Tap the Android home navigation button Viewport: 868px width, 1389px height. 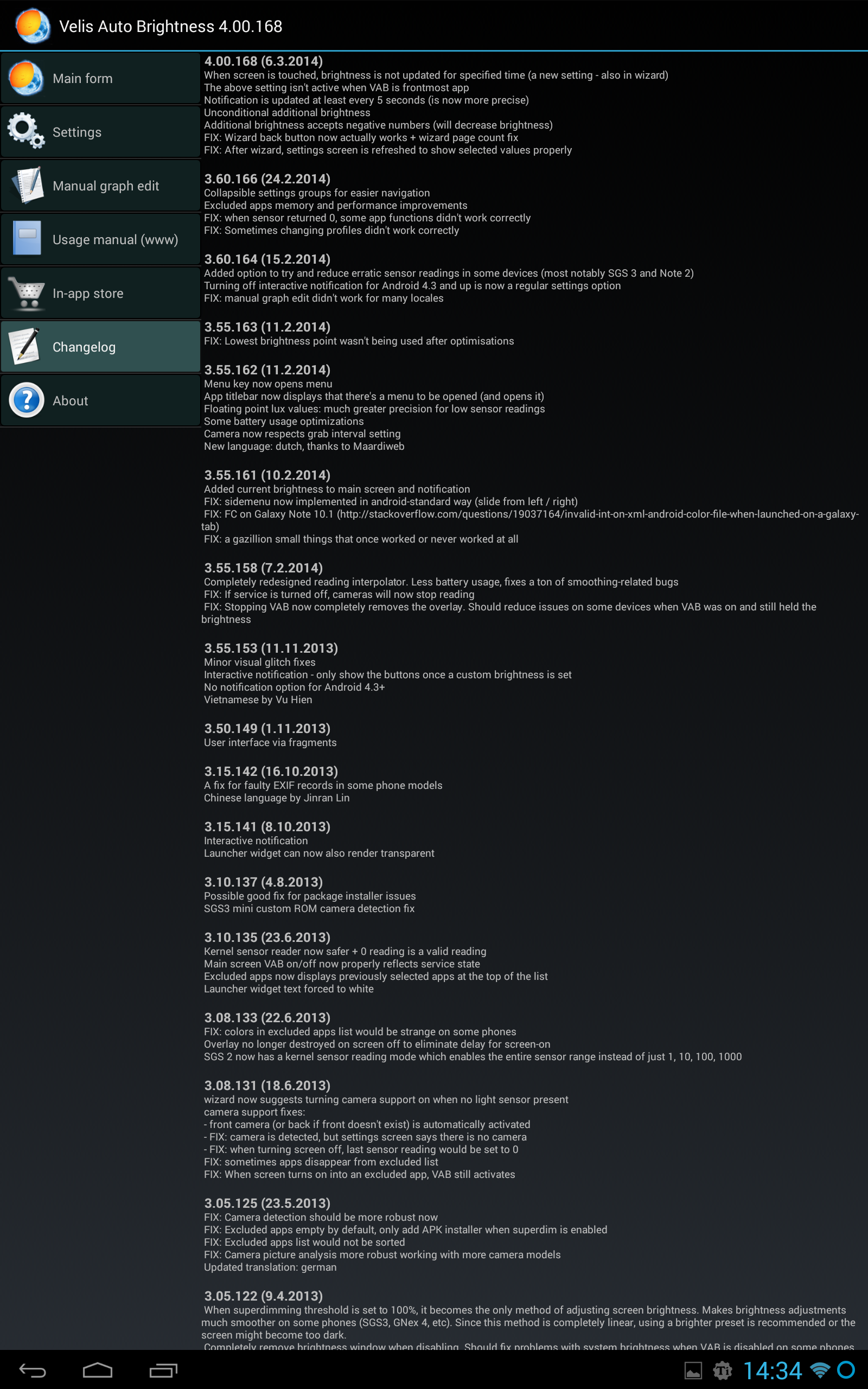click(98, 1371)
